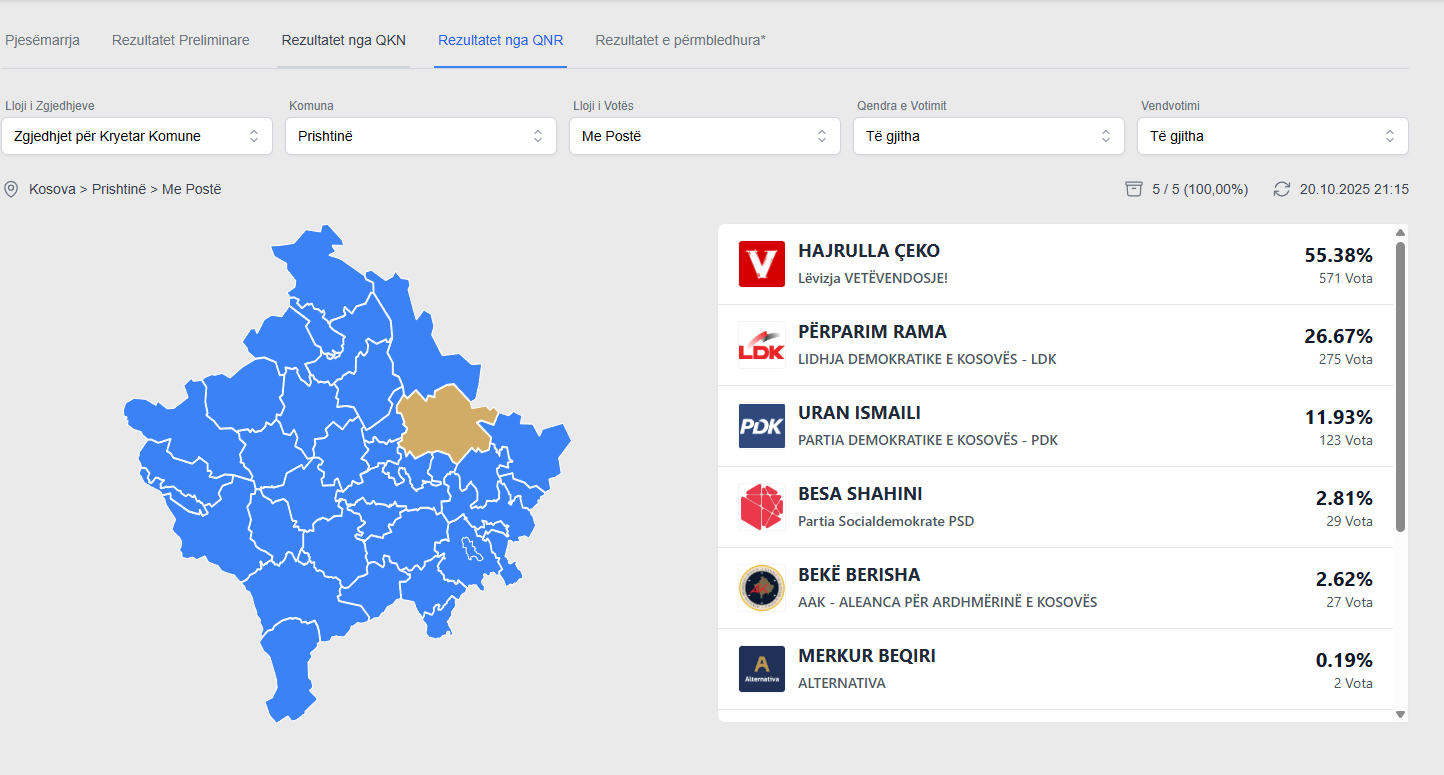Open the Vendvotimi dropdown
This screenshot has height=775, width=1444.
pos(1272,136)
